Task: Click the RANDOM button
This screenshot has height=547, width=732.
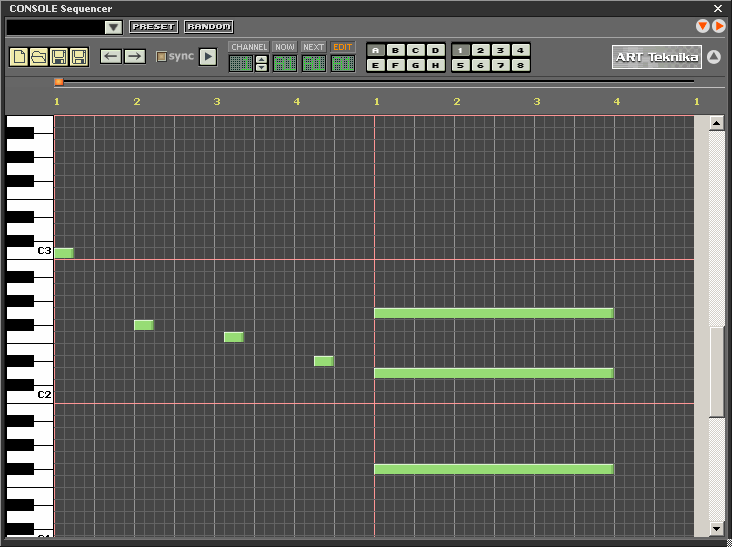Action: click(x=208, y=27)
